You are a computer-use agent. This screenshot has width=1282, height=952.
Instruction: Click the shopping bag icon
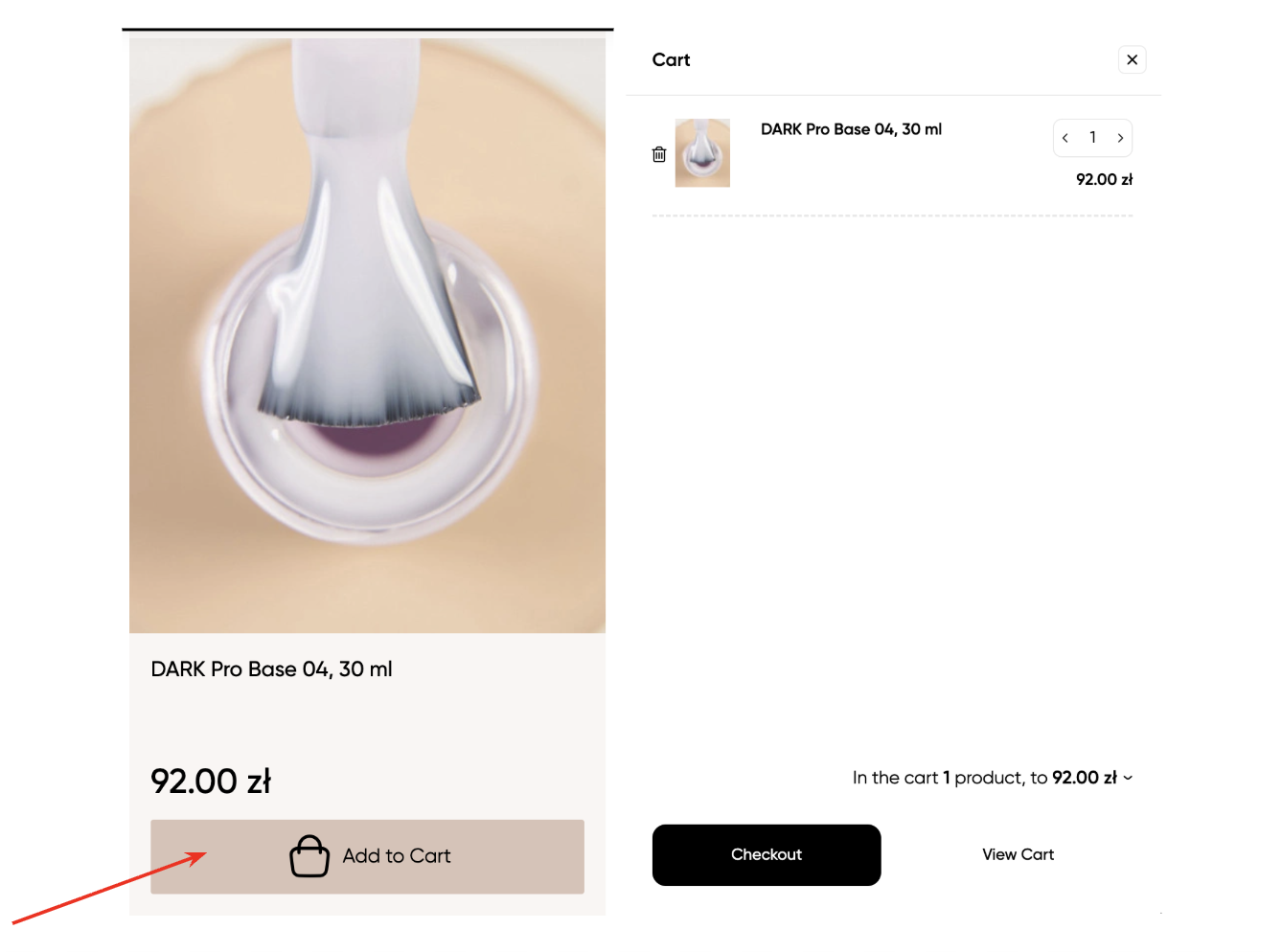point(309,856)
